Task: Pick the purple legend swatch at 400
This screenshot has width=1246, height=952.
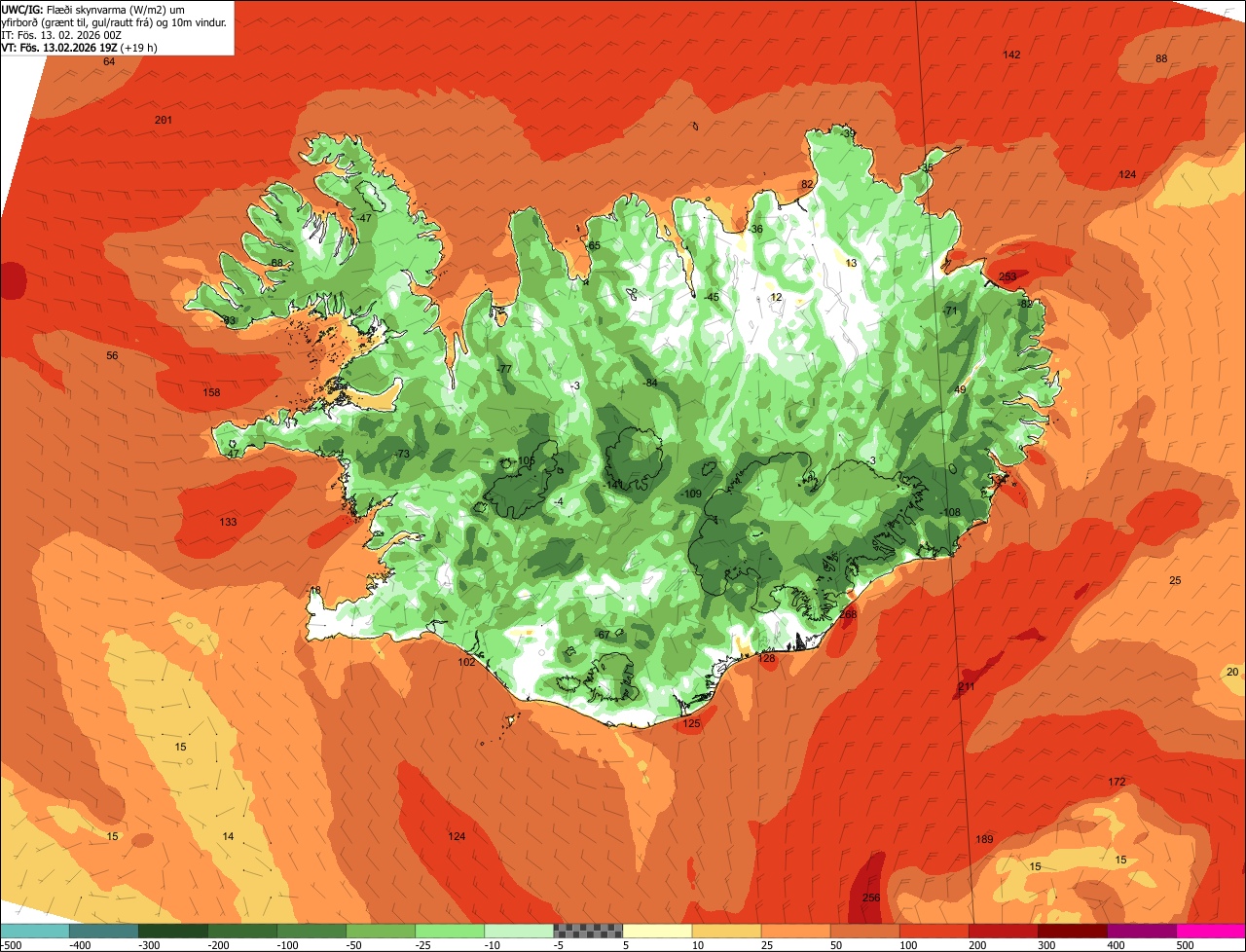Action: click(1142, 931)
